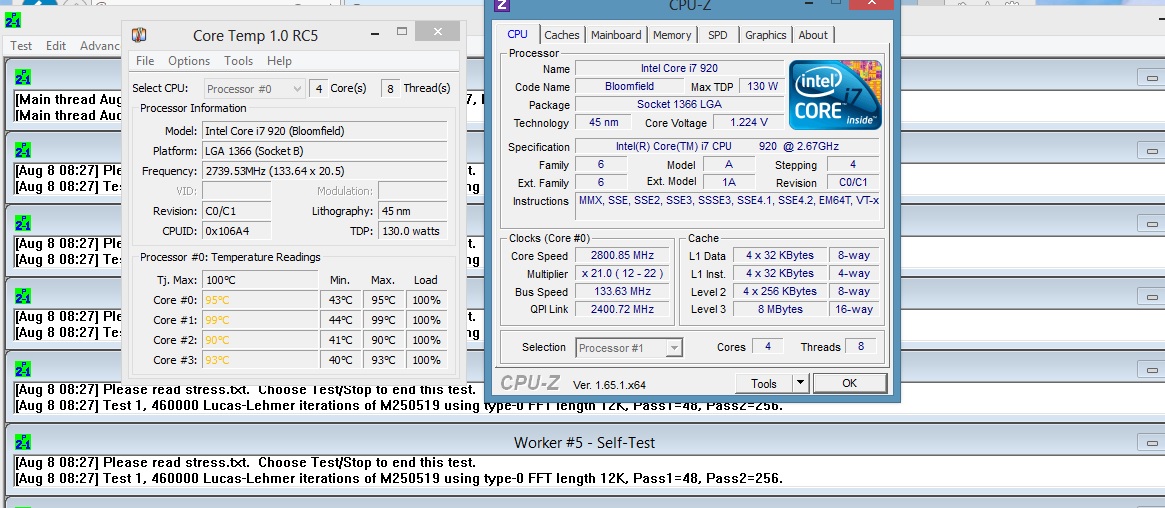Select the CPU tab in CPU-Z

[x=518, y=34]
